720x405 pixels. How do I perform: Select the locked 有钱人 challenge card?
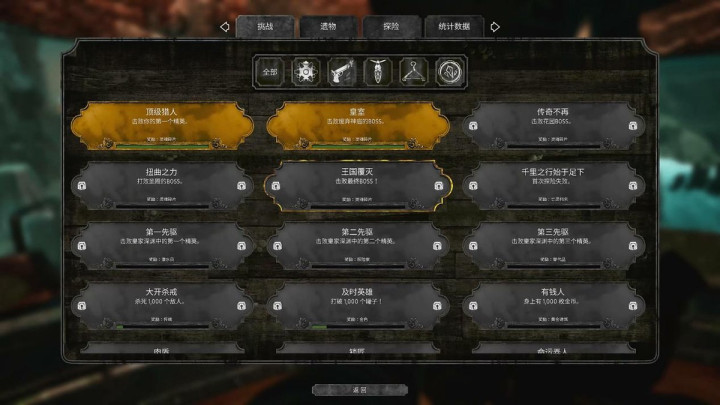click(x=553, y=306)
